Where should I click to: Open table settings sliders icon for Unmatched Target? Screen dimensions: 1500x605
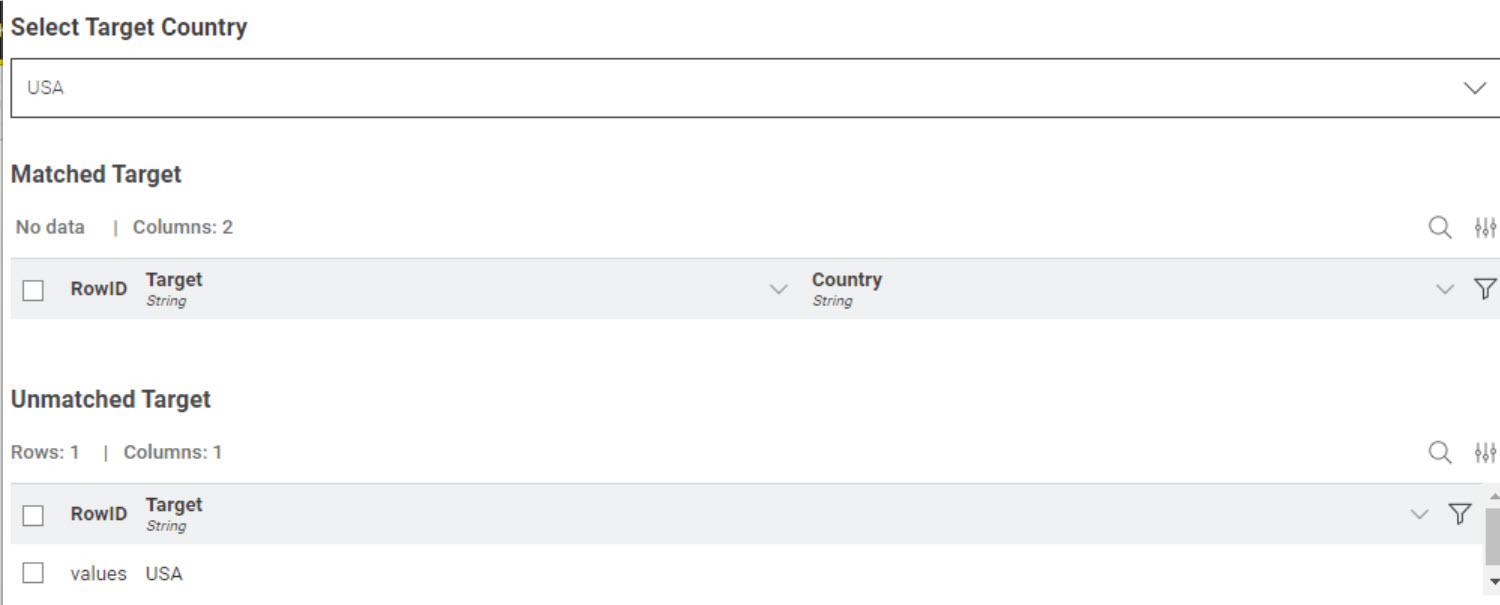[1486, 453]
